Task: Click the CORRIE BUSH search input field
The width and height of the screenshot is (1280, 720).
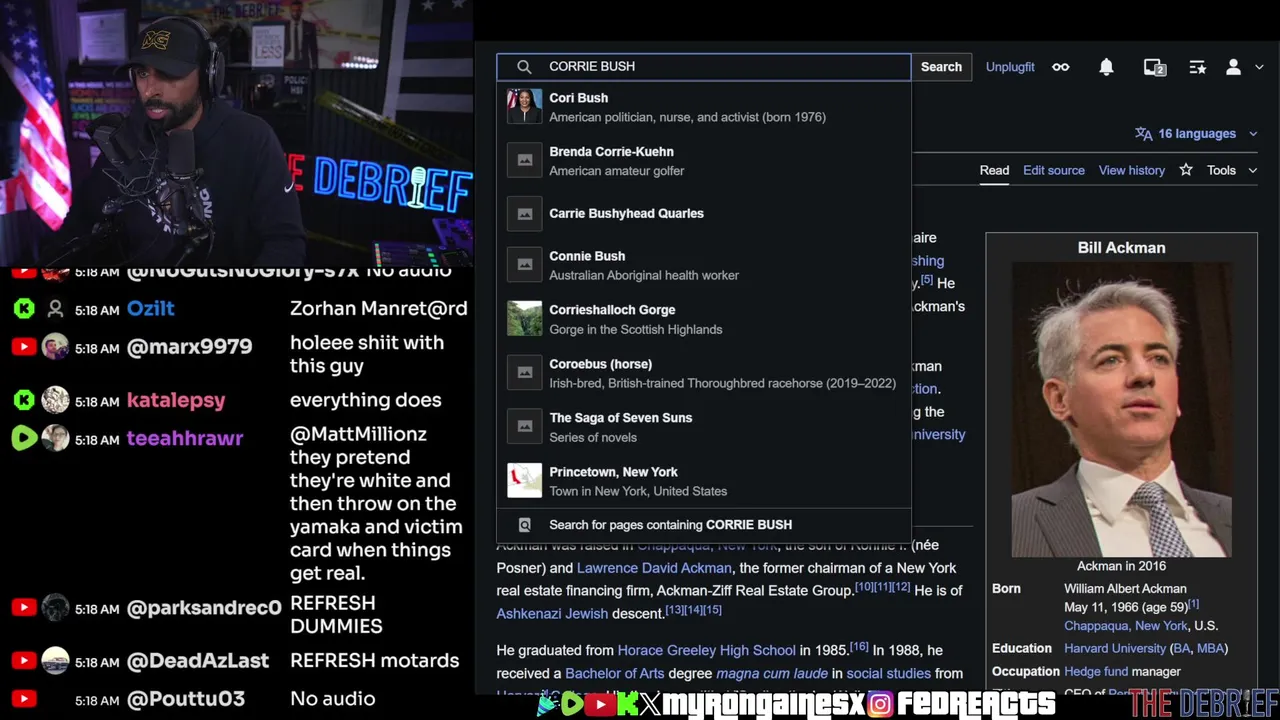Action: click(x=704, y=67)
